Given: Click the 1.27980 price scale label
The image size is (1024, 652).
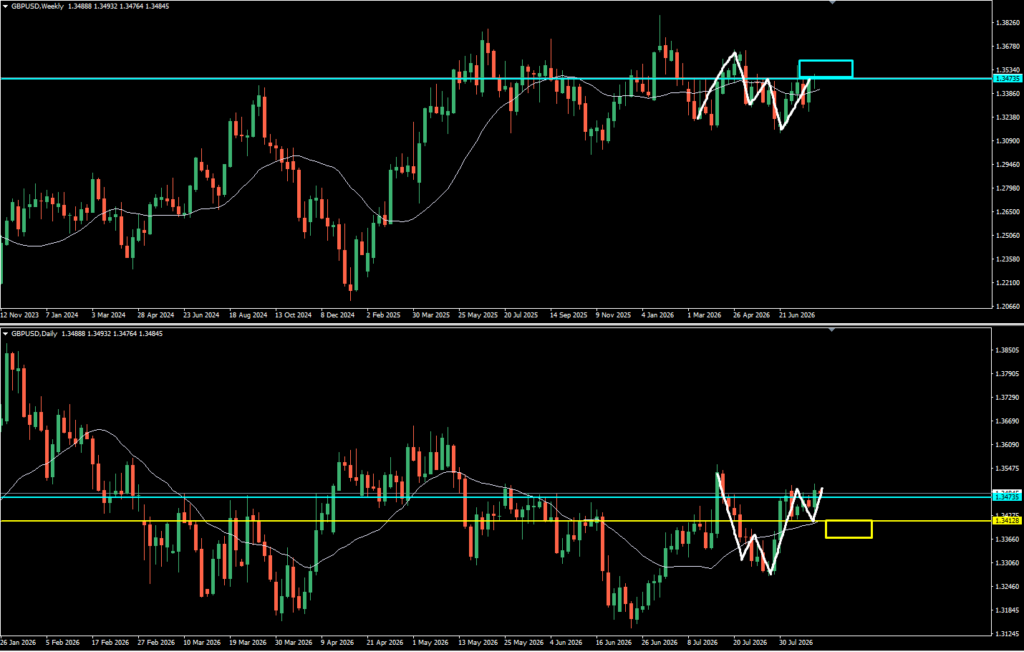Looking at the screenshot, I should 1008,189.
